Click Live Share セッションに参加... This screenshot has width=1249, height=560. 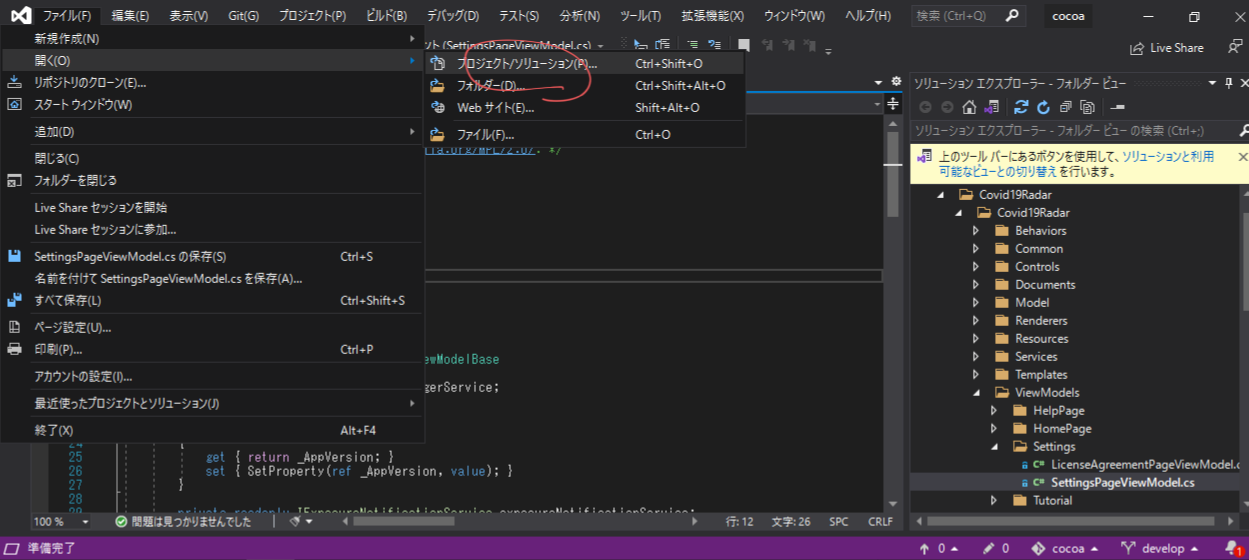212,229
